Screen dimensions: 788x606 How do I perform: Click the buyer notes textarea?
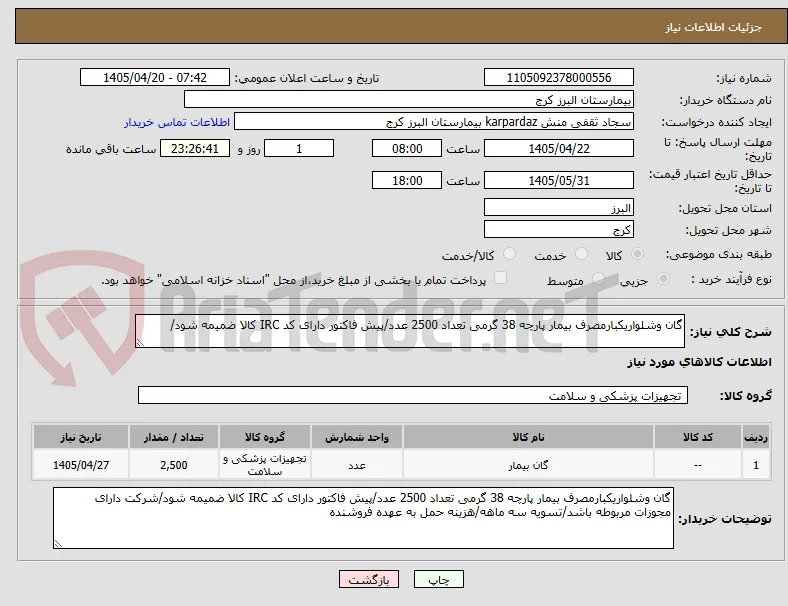(x=363, y=518)
